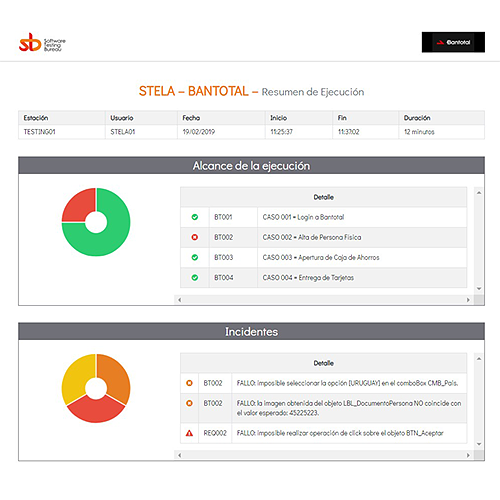Select 'CASO 004 - Entrega de Tarjetas'

323,278
